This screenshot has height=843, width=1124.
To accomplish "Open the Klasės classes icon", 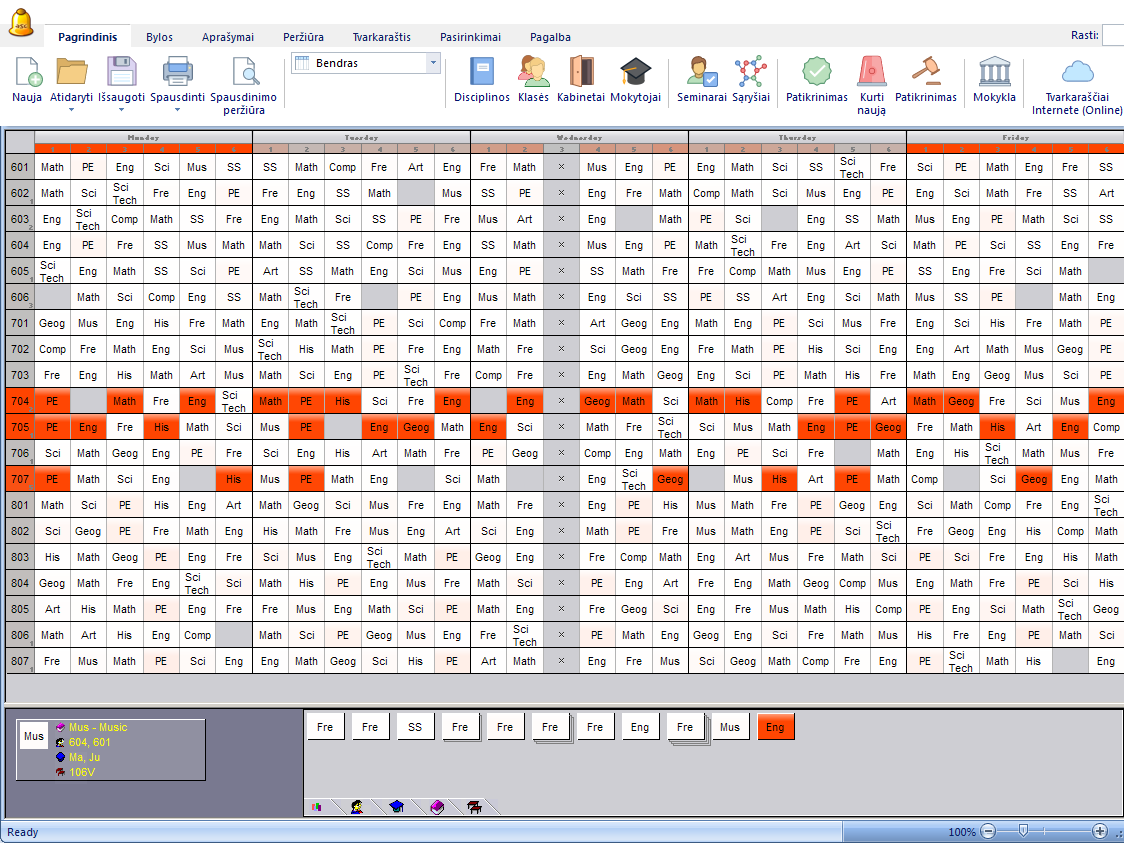I will coord(533,73).
